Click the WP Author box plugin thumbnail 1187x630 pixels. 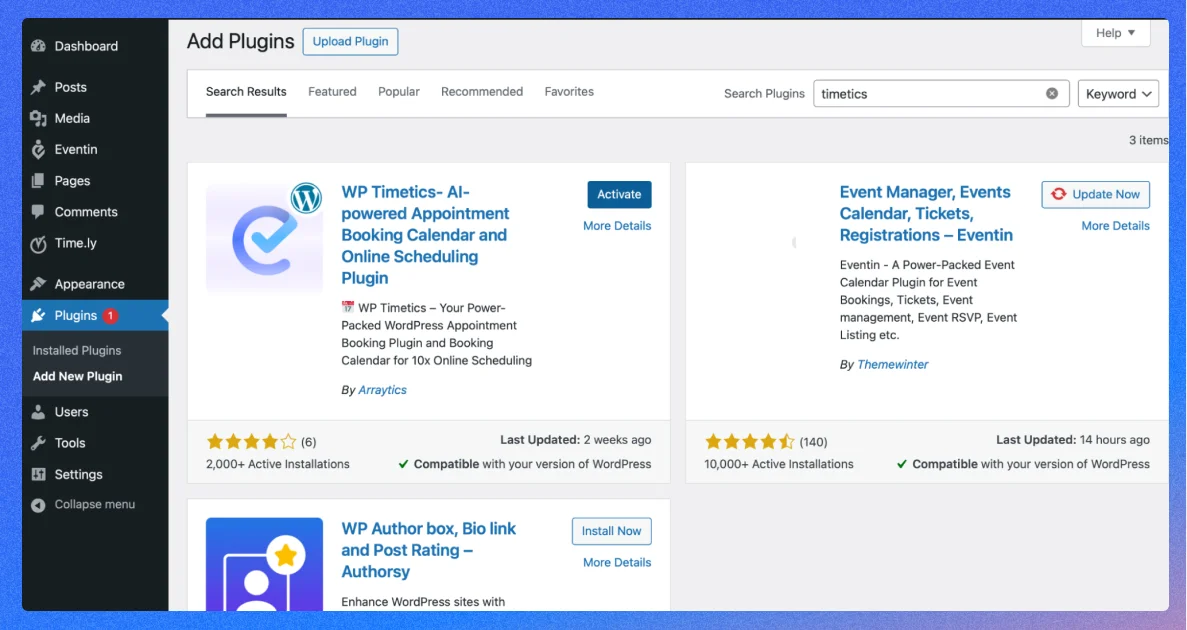pyautogui.click(x=264, y=564)
